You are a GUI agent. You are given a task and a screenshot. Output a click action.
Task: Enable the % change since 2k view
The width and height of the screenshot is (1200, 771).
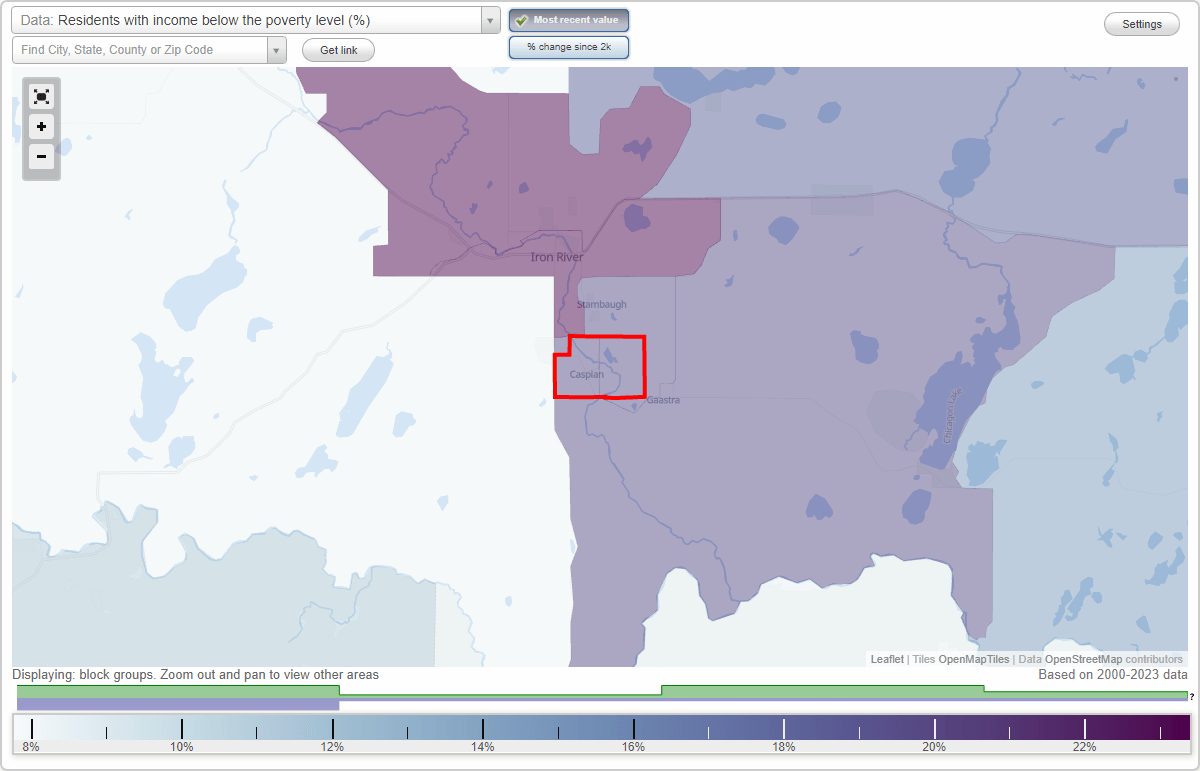pyautogui.click(x=568, y=46)
